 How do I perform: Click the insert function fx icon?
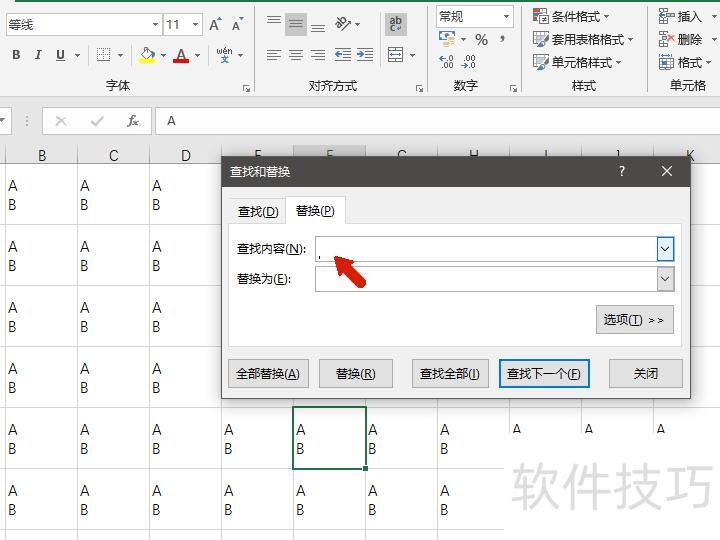coord(133,121)
